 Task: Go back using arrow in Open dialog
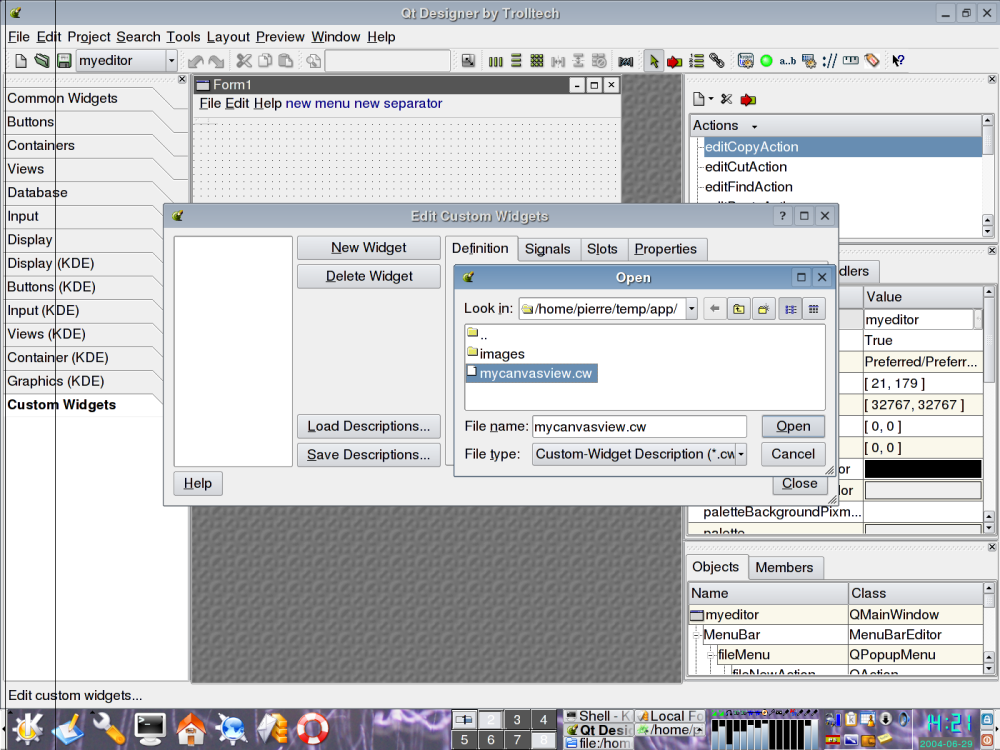[x=715, y=309]
